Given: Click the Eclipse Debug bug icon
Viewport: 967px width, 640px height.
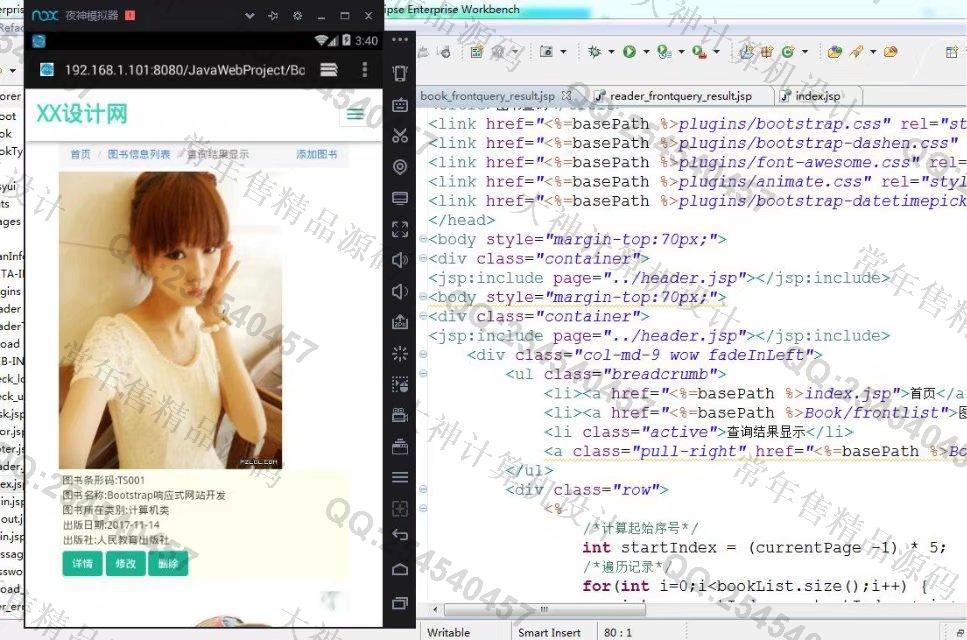Looking at the screenshot, I should click(x=595, y=52).
